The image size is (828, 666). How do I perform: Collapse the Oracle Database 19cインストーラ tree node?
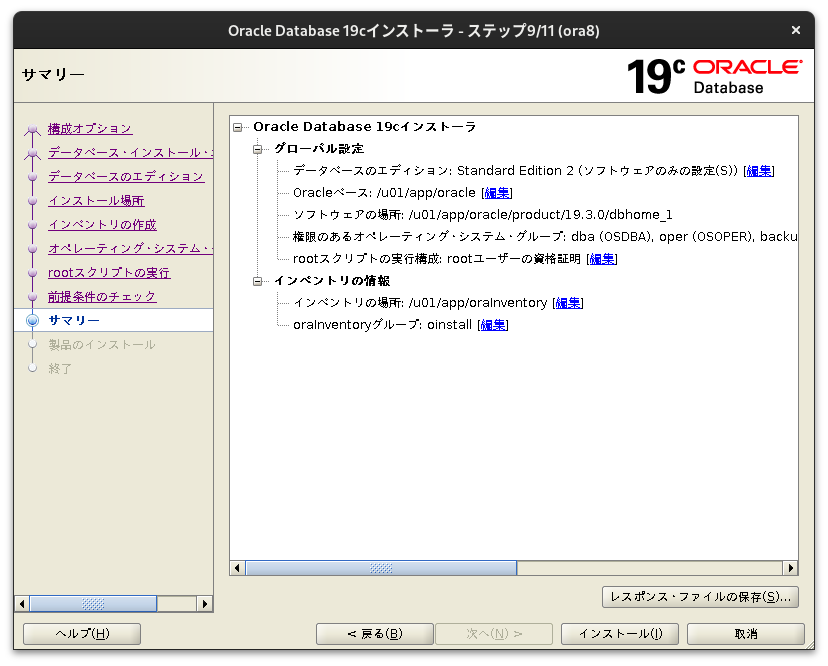pos(235,127)
